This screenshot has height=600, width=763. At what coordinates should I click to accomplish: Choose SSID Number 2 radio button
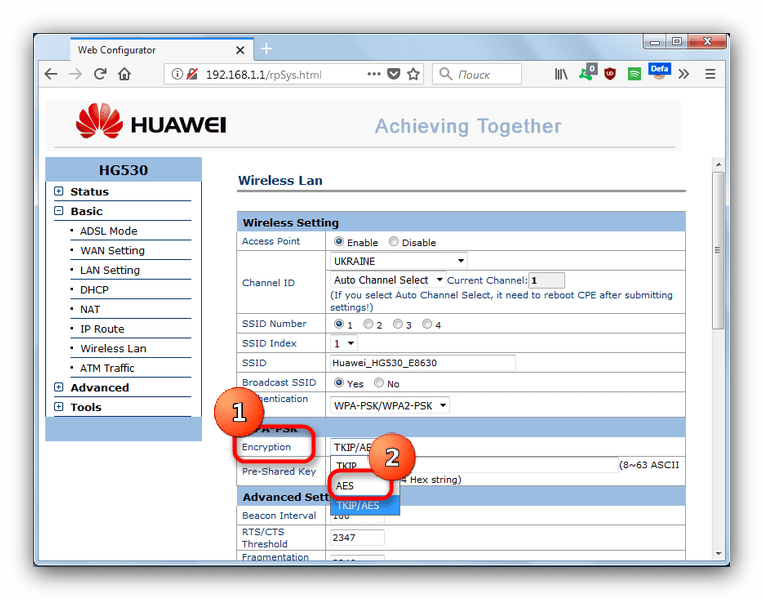pos(368,324)
